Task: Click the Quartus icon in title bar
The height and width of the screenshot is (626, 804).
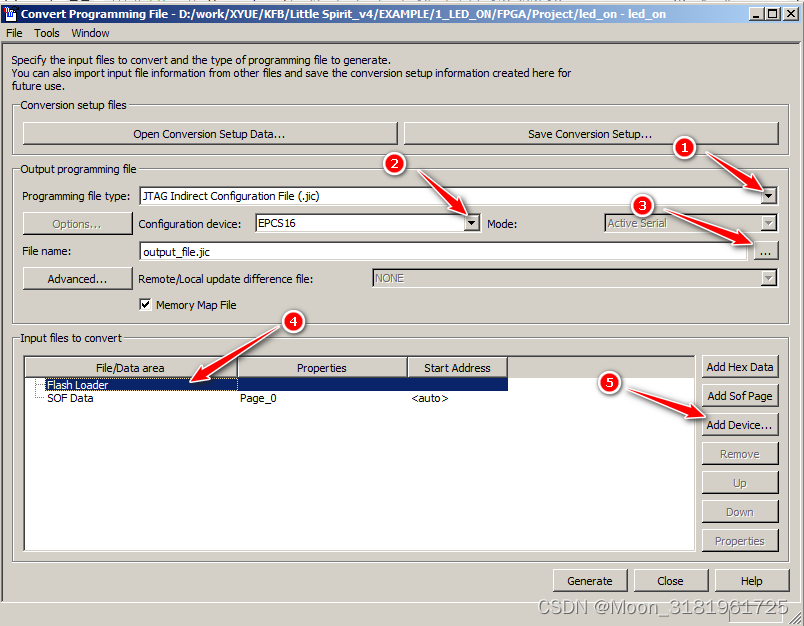Action: tap(10, 14)
